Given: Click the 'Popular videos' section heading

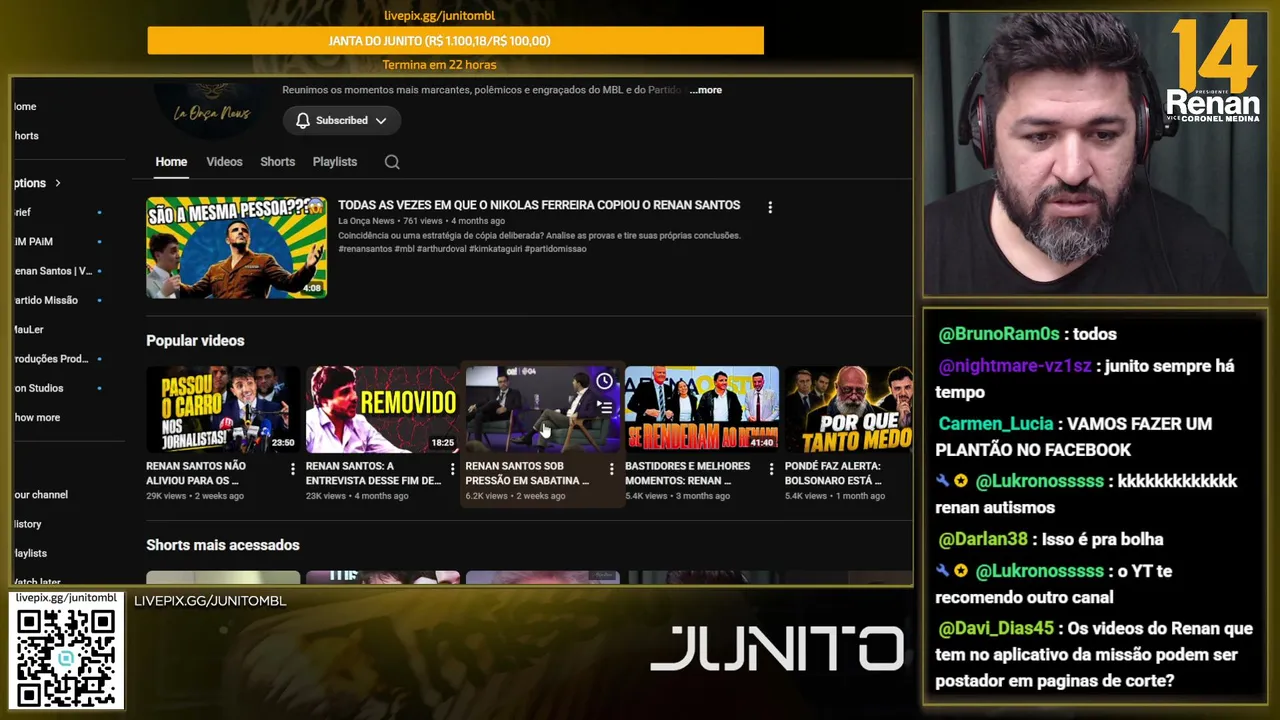Looking at the screenshot, I should tap(195, 341).
